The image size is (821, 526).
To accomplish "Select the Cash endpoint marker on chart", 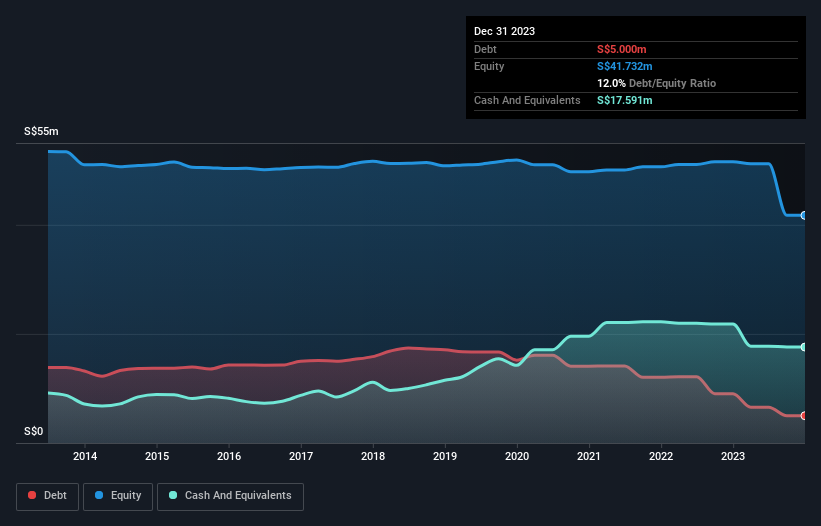I will point(804,347).
